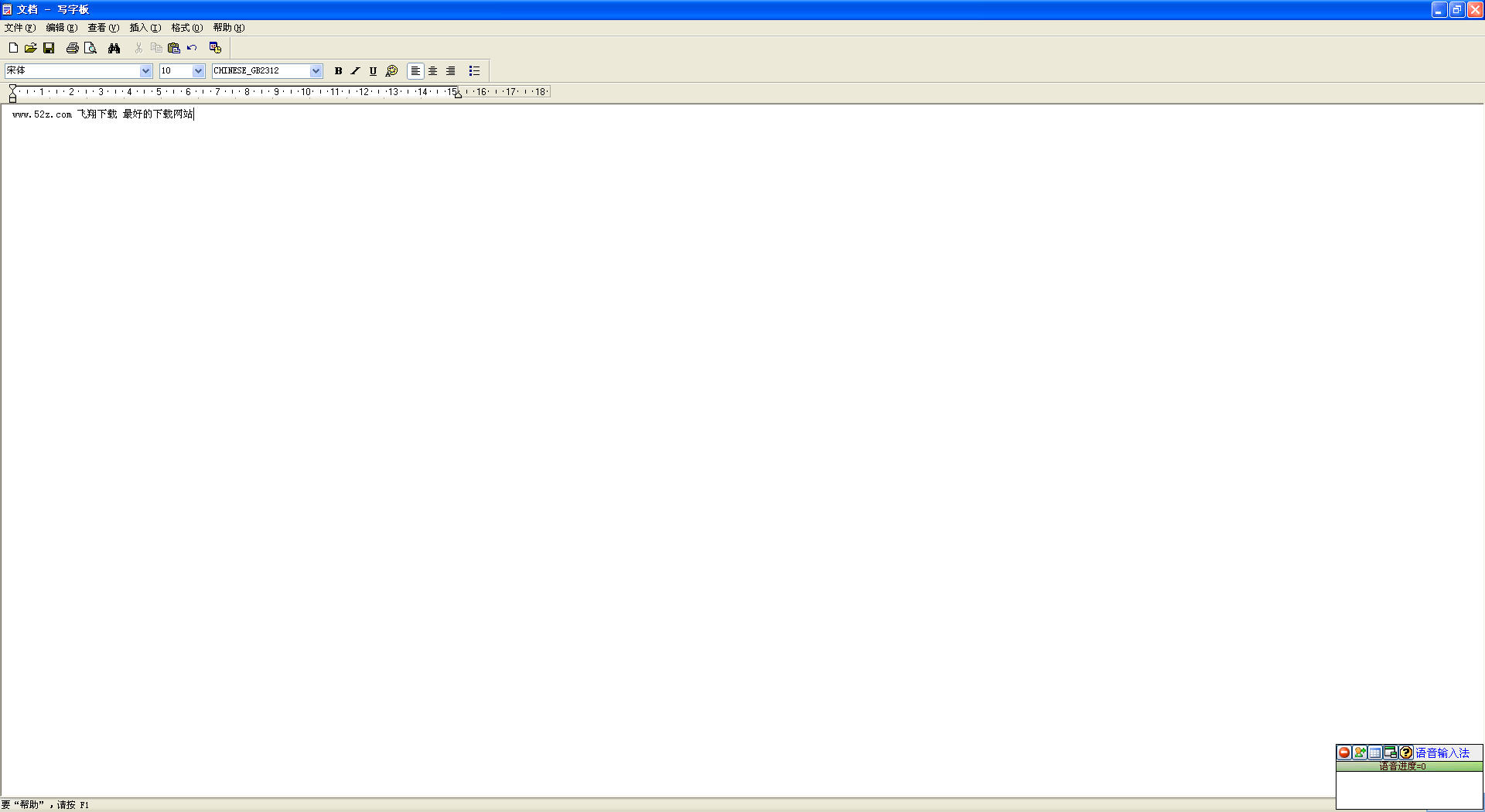Click the right indent marker on the ruler
Image resolution: width=1485 pixels, height=812 pixels.
[458, 94]
